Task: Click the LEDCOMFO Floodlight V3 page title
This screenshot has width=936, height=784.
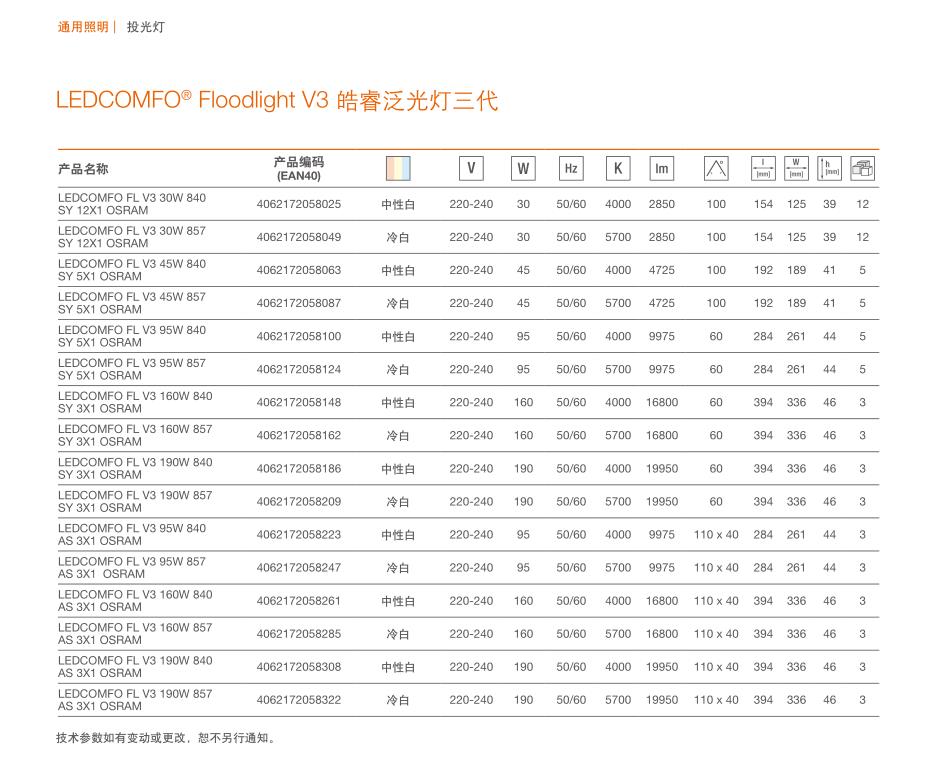Action: pos(277,101)
